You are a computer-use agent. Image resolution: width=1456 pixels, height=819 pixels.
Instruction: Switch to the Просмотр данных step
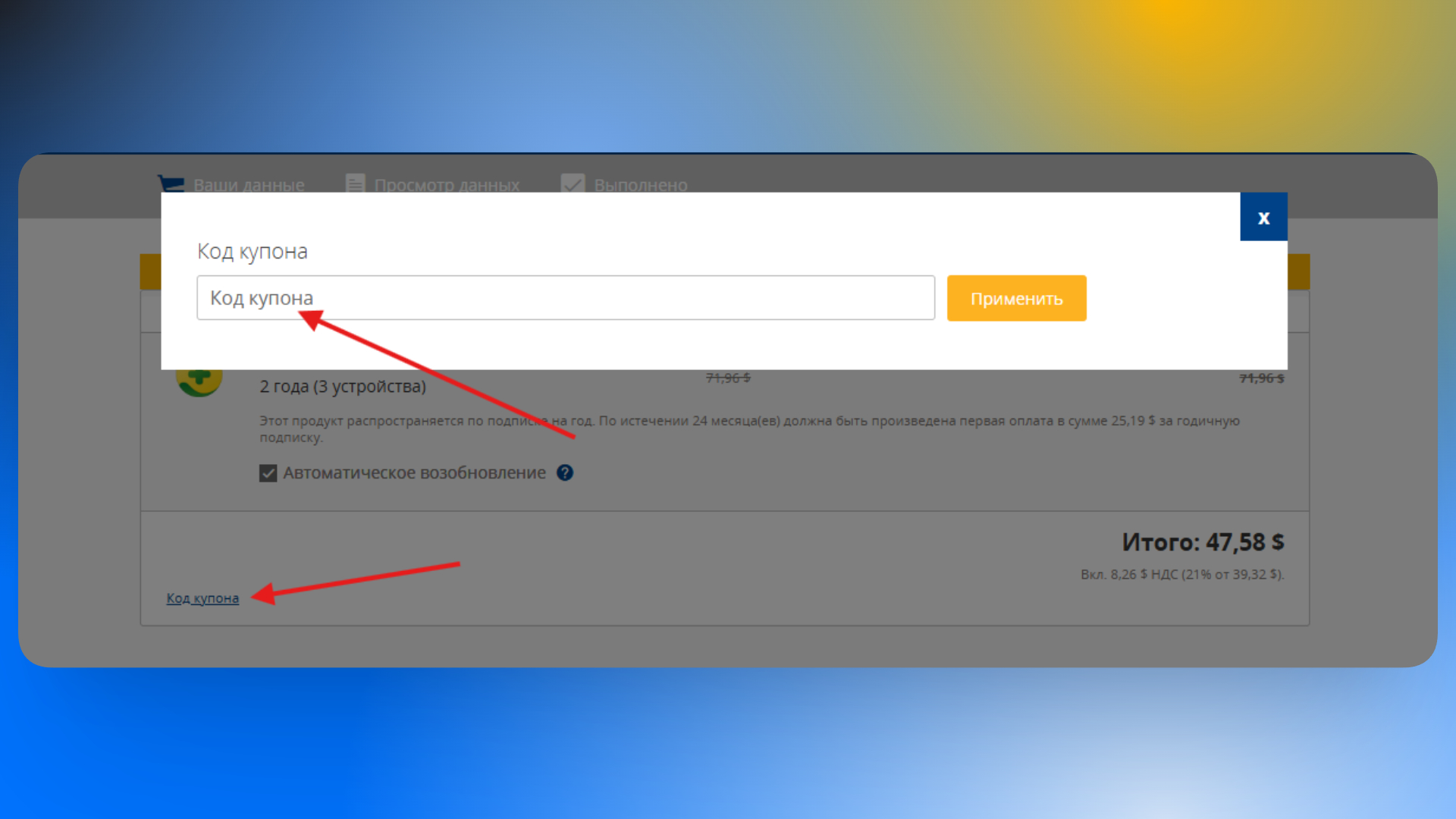point(447,185)
